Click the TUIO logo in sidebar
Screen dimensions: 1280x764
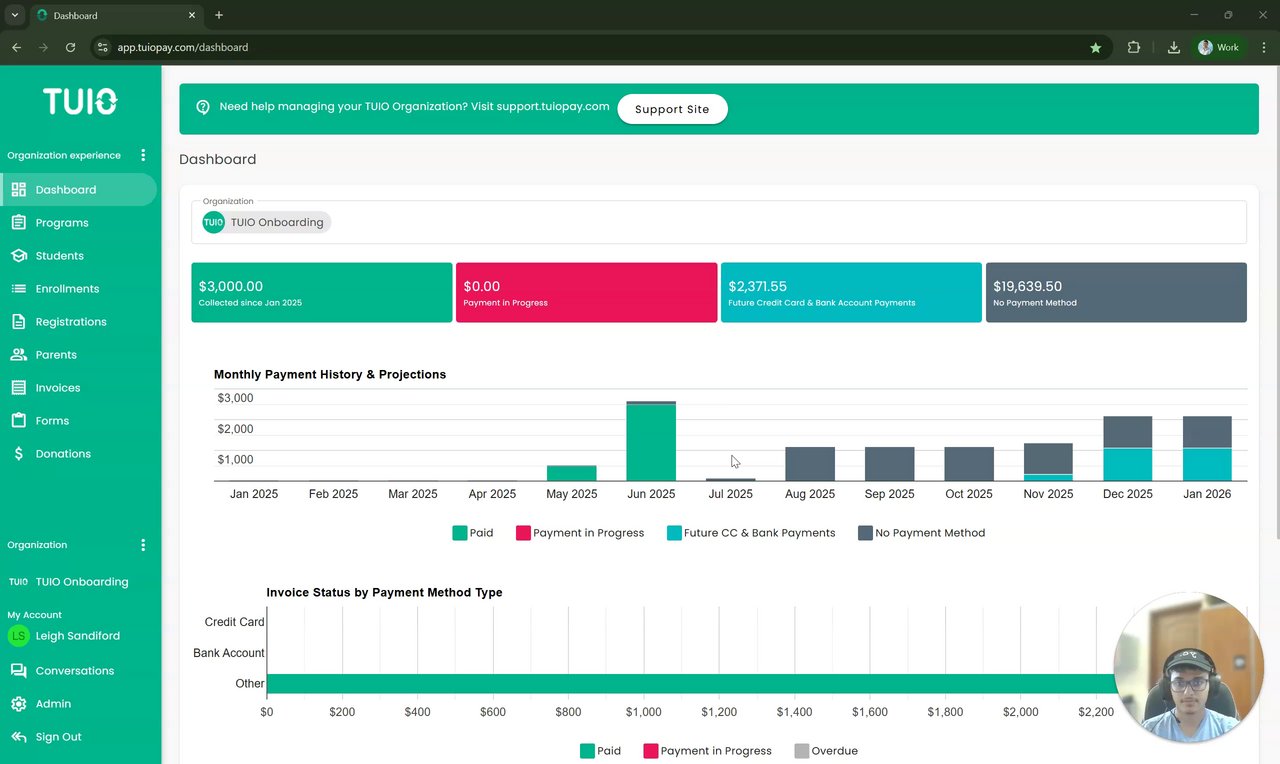(x=80, y=101)
